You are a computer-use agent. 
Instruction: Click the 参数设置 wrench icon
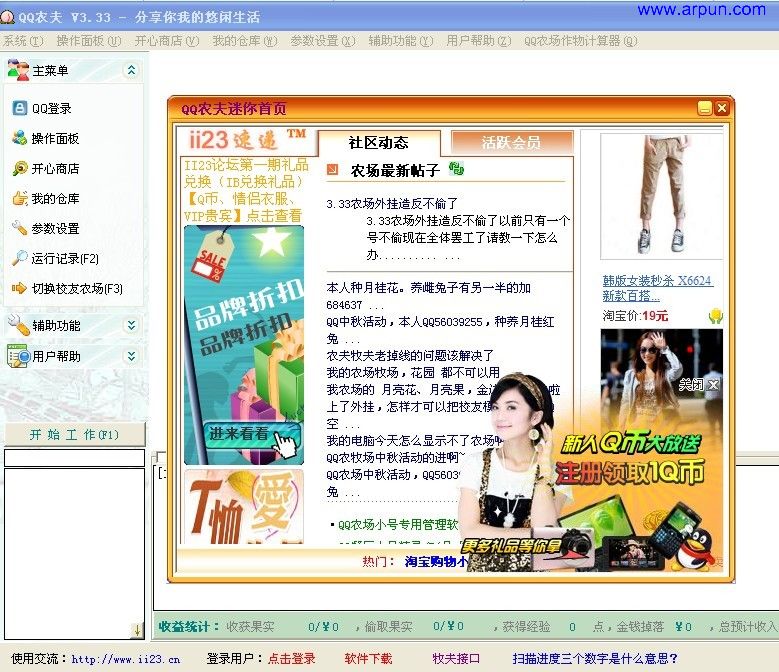19,228
